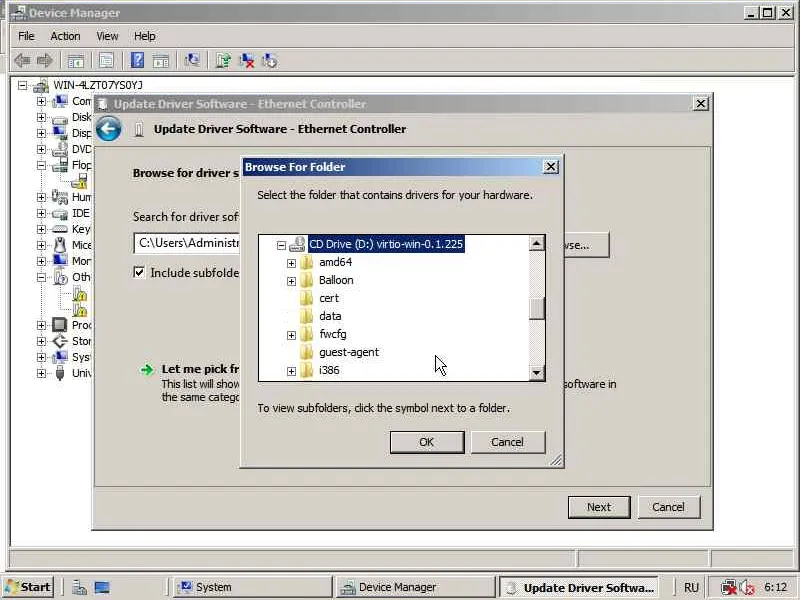The width and height of the screenshot is (800, 600).
Task: Open the Help menu
Action: 145,36
